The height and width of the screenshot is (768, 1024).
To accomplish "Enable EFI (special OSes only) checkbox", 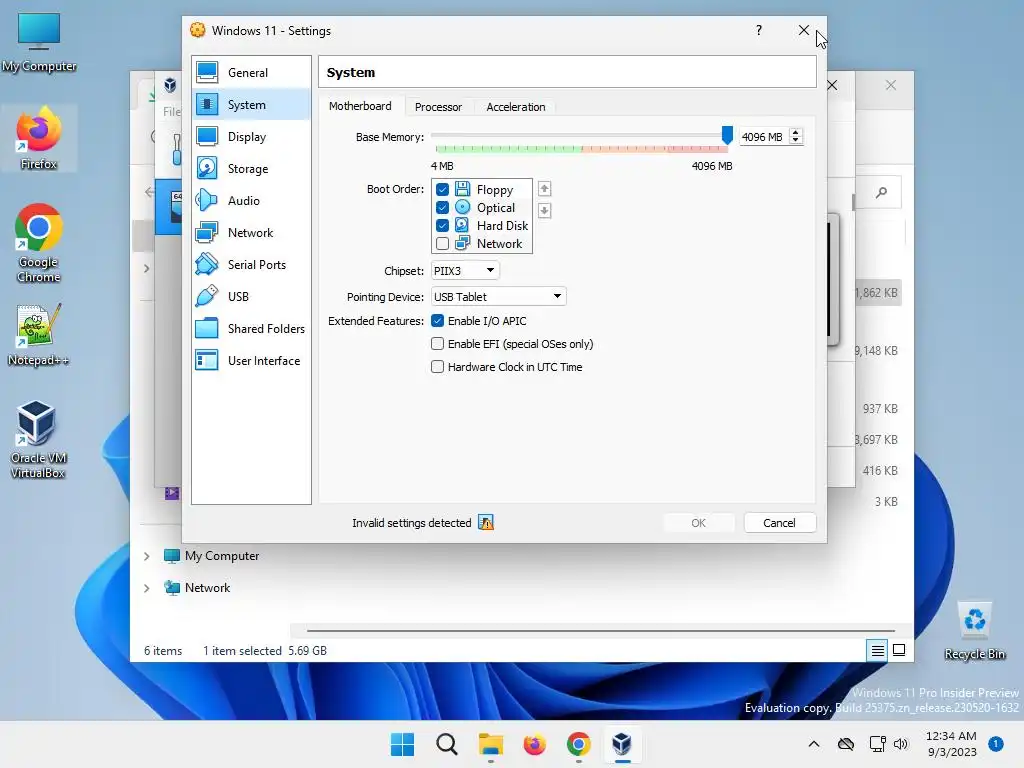I will tap(438, 344).
